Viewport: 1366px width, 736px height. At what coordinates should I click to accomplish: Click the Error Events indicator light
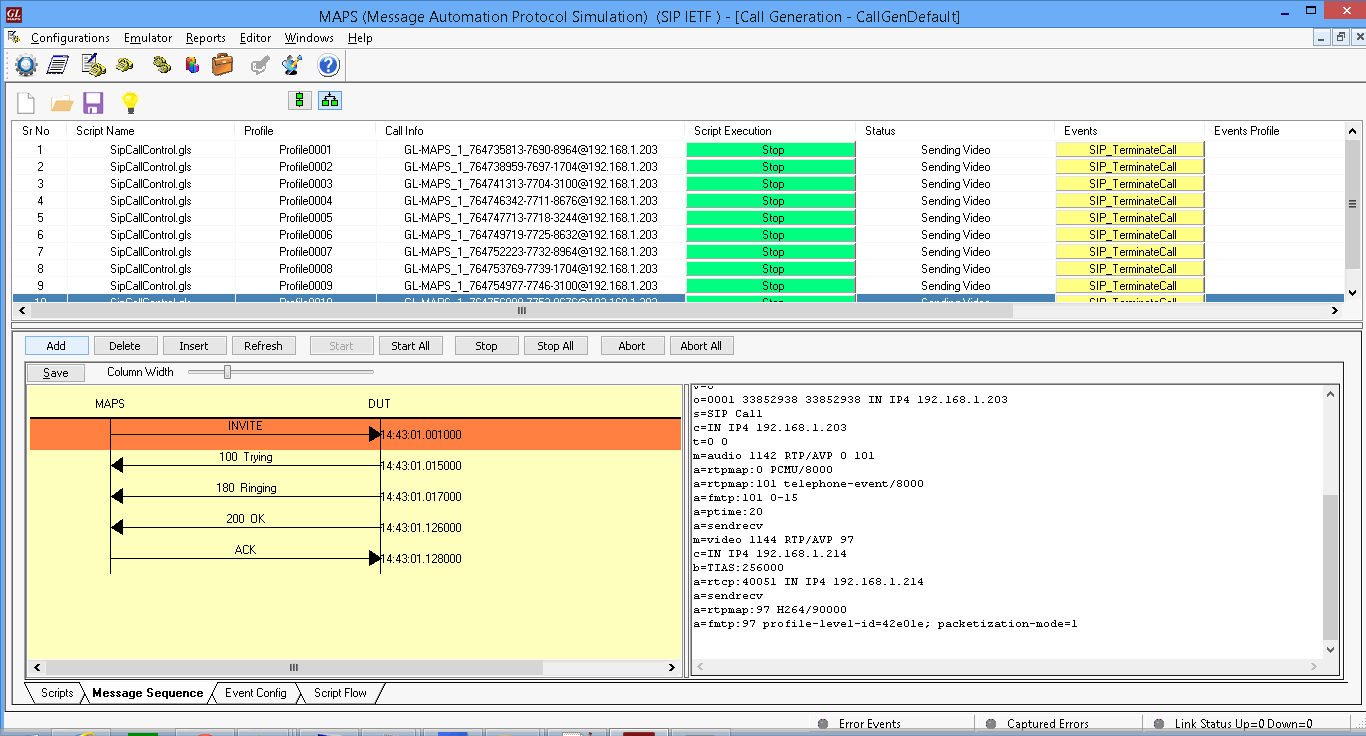click(823, 724)
